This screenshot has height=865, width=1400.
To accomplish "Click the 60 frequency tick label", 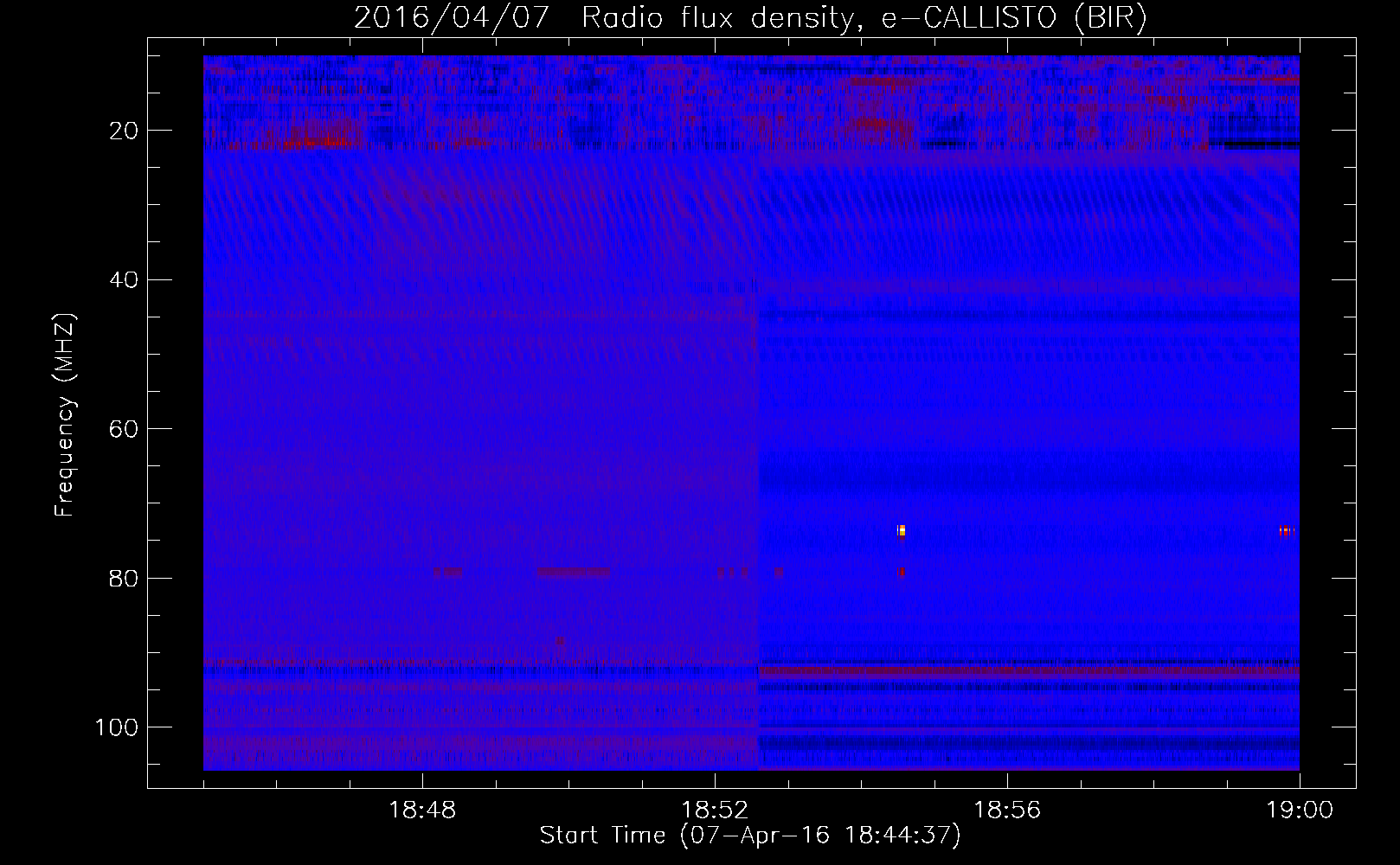I will [124, 429].
